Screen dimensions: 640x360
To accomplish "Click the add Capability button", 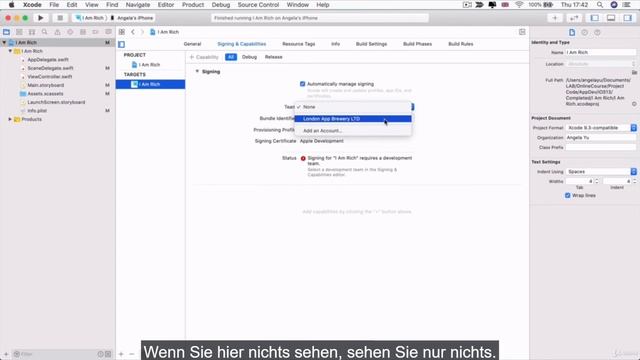I will tap(204, 57).
